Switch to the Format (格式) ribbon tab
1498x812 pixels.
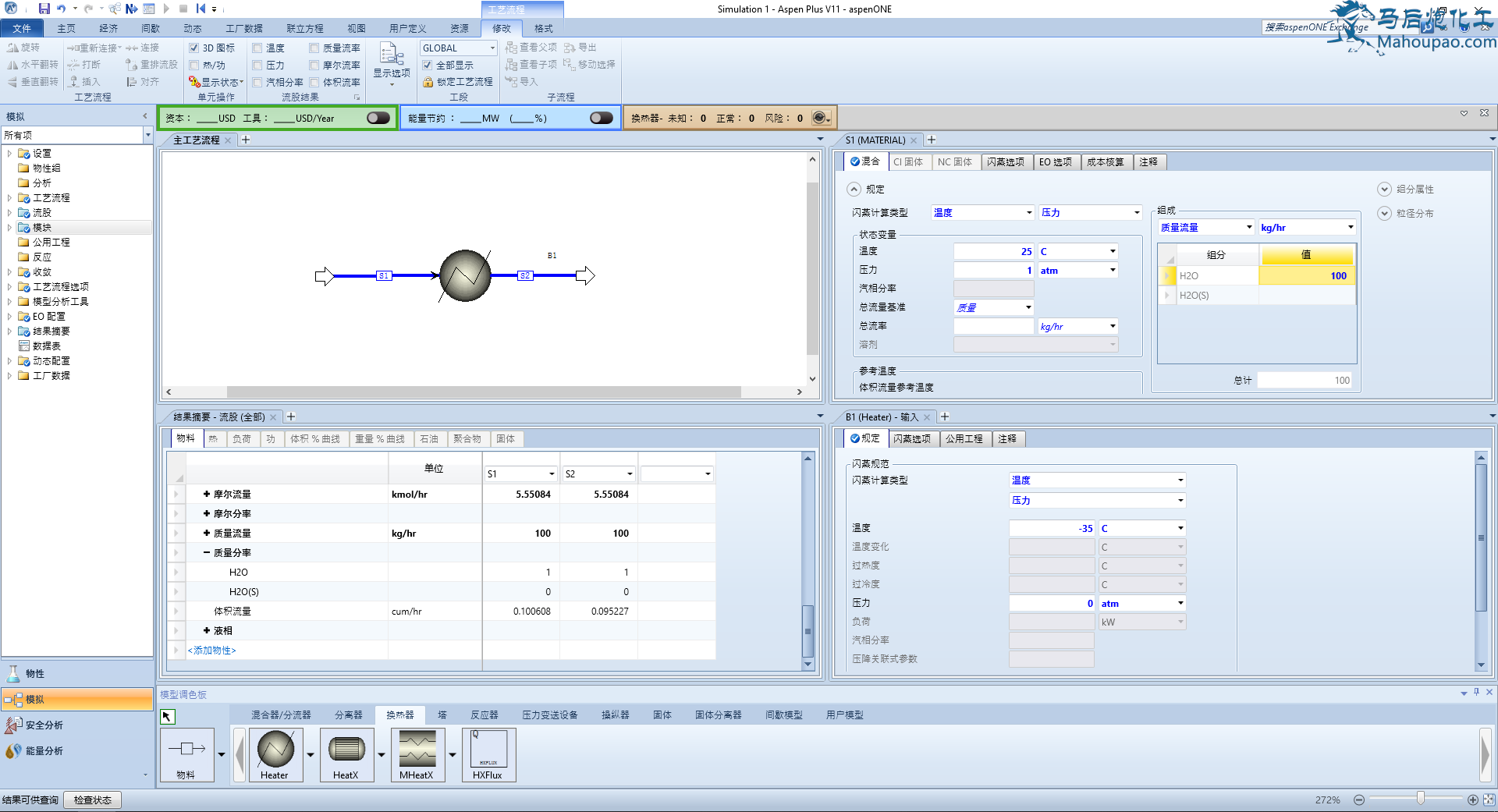[544, 28]
